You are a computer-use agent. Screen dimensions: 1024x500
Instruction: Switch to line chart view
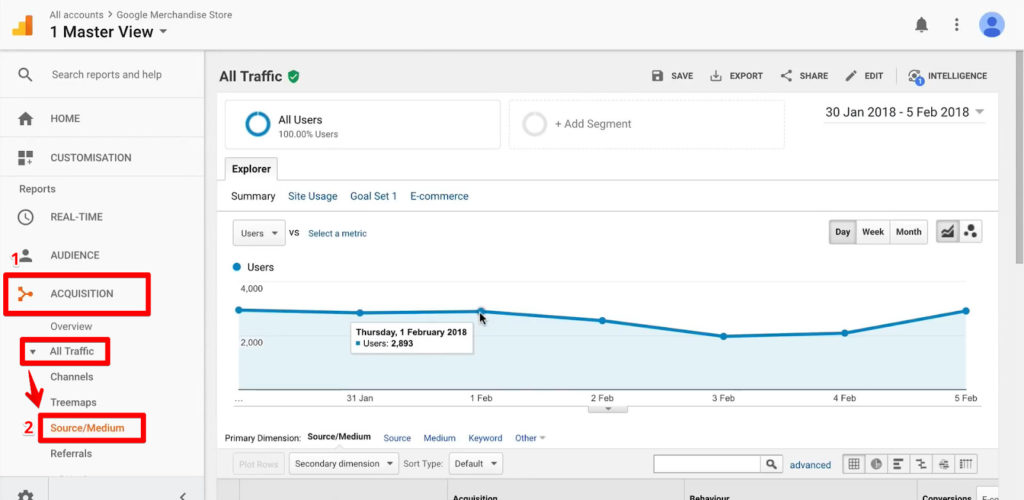948,232
